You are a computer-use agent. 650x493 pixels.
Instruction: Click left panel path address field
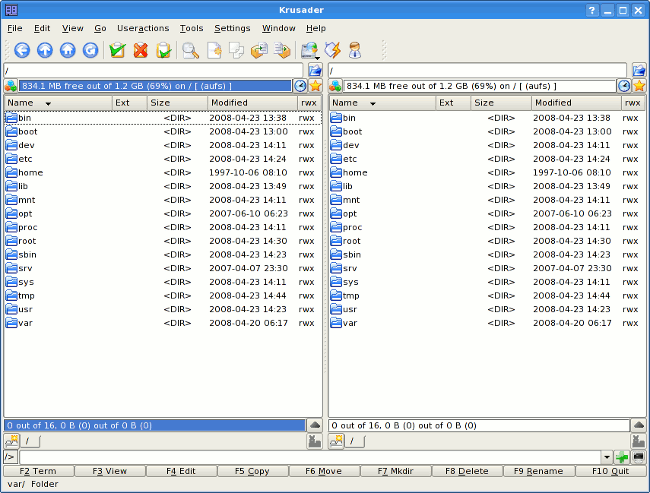click(x=153, y=70)
